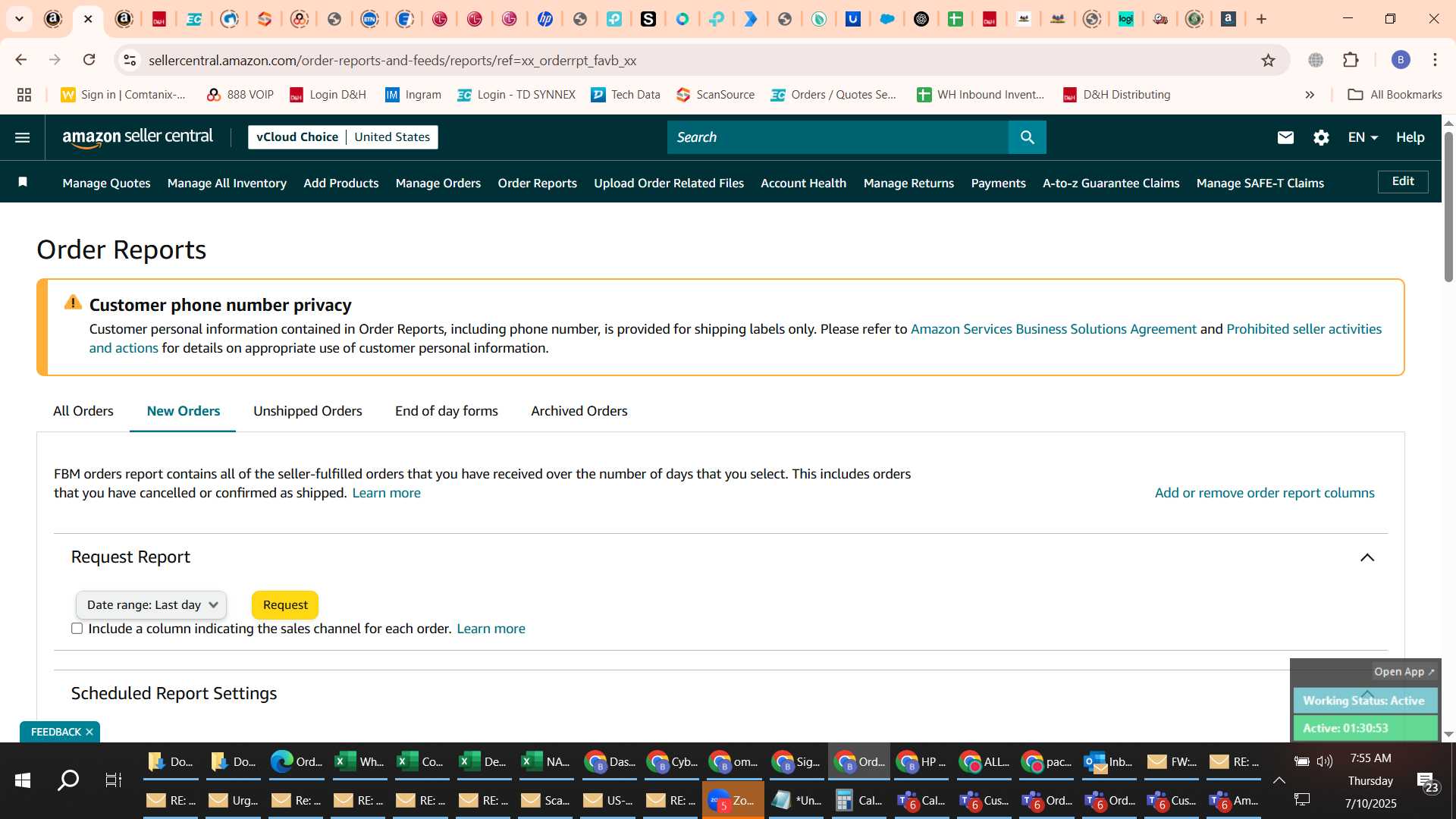Open the Zoom taskbar app

point(733,801)
